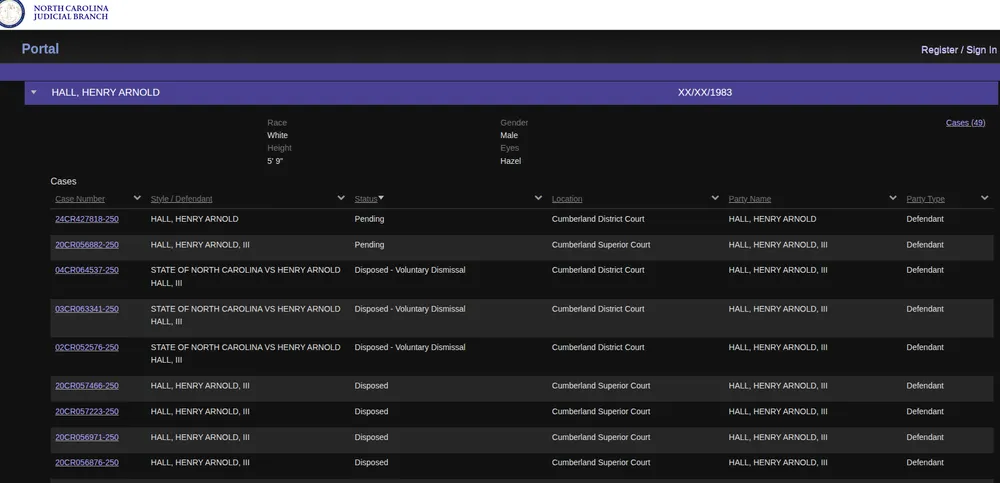
Task: Open case 02CR052576-250
Action: (x=87, y=348)
